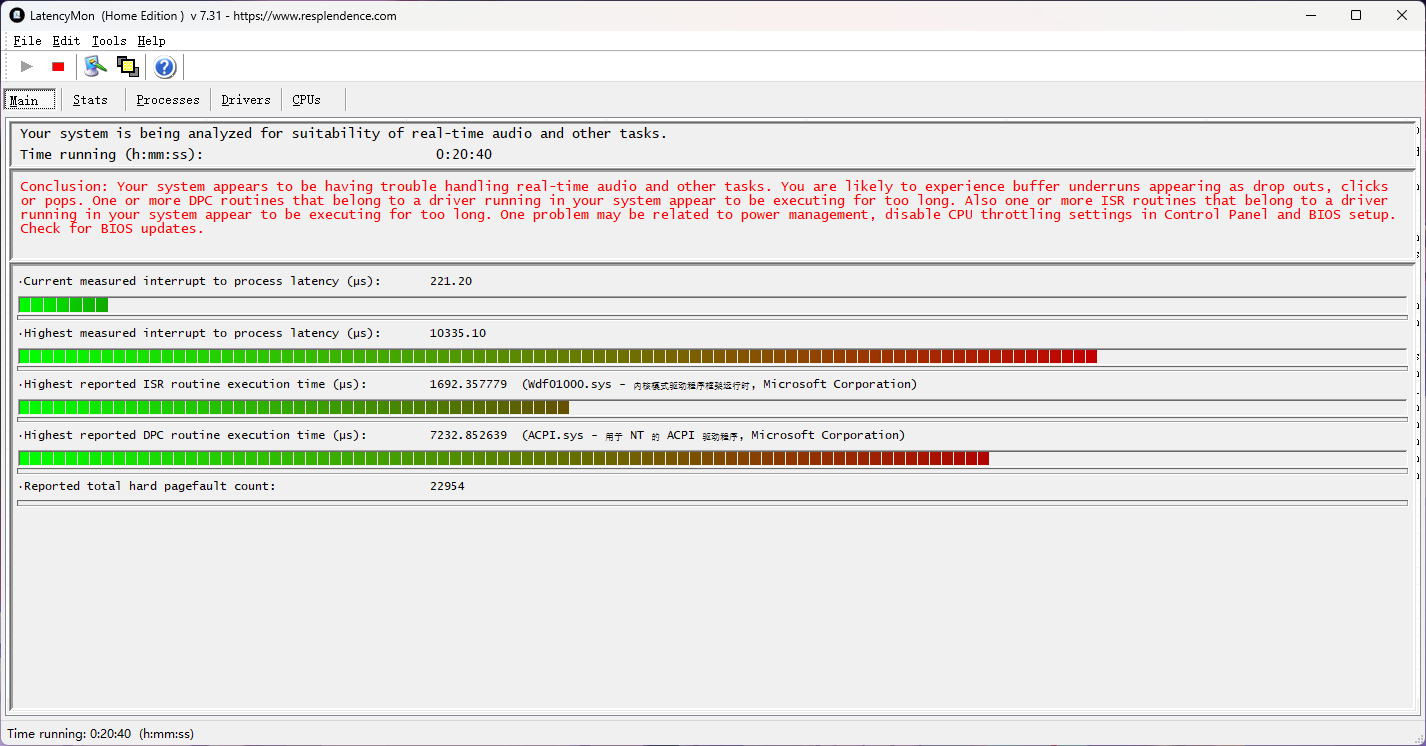Screen dimensions: 1426x746
Task: Click the LatencyMon app icon in title bar
Action: 17,15
